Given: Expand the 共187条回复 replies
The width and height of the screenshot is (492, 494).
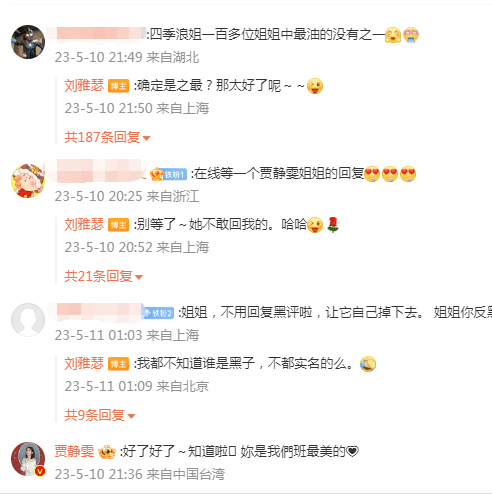Looking at the screenshot, I should click(x=107, y=137).
